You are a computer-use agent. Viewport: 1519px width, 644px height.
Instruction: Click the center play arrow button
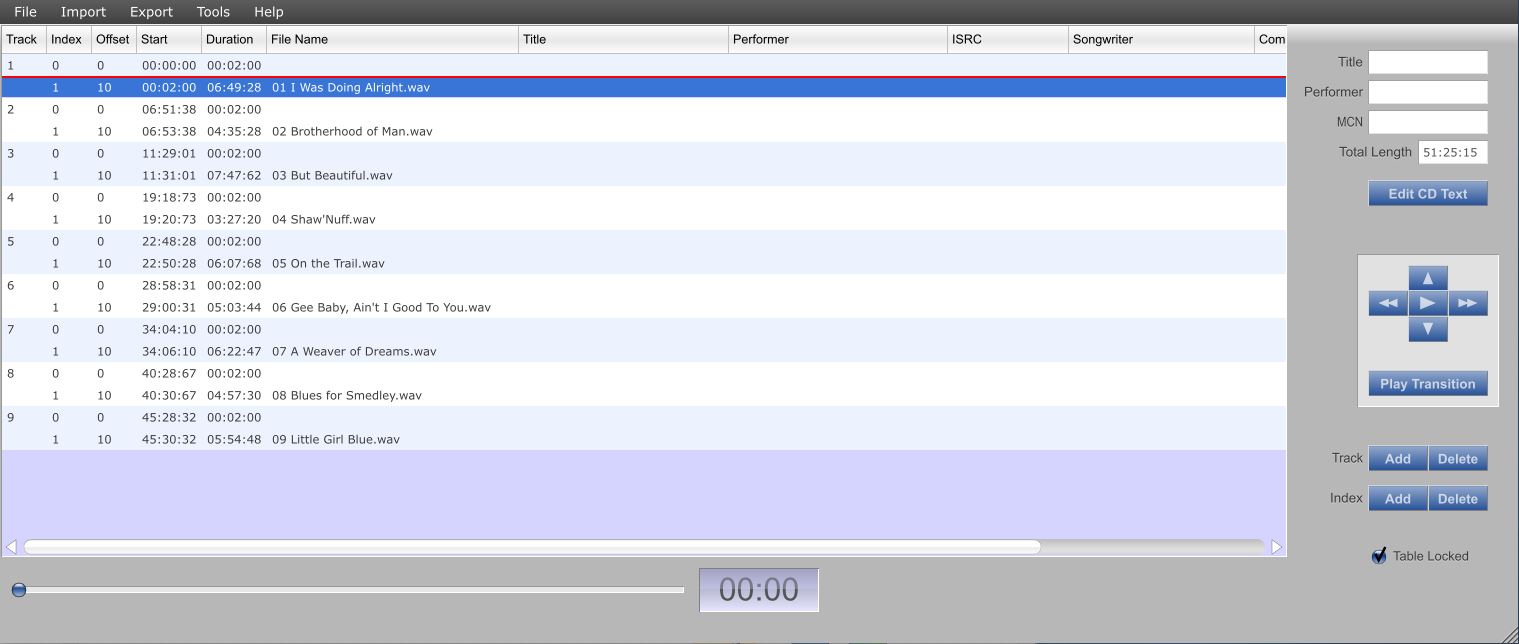click(1427, 303)
